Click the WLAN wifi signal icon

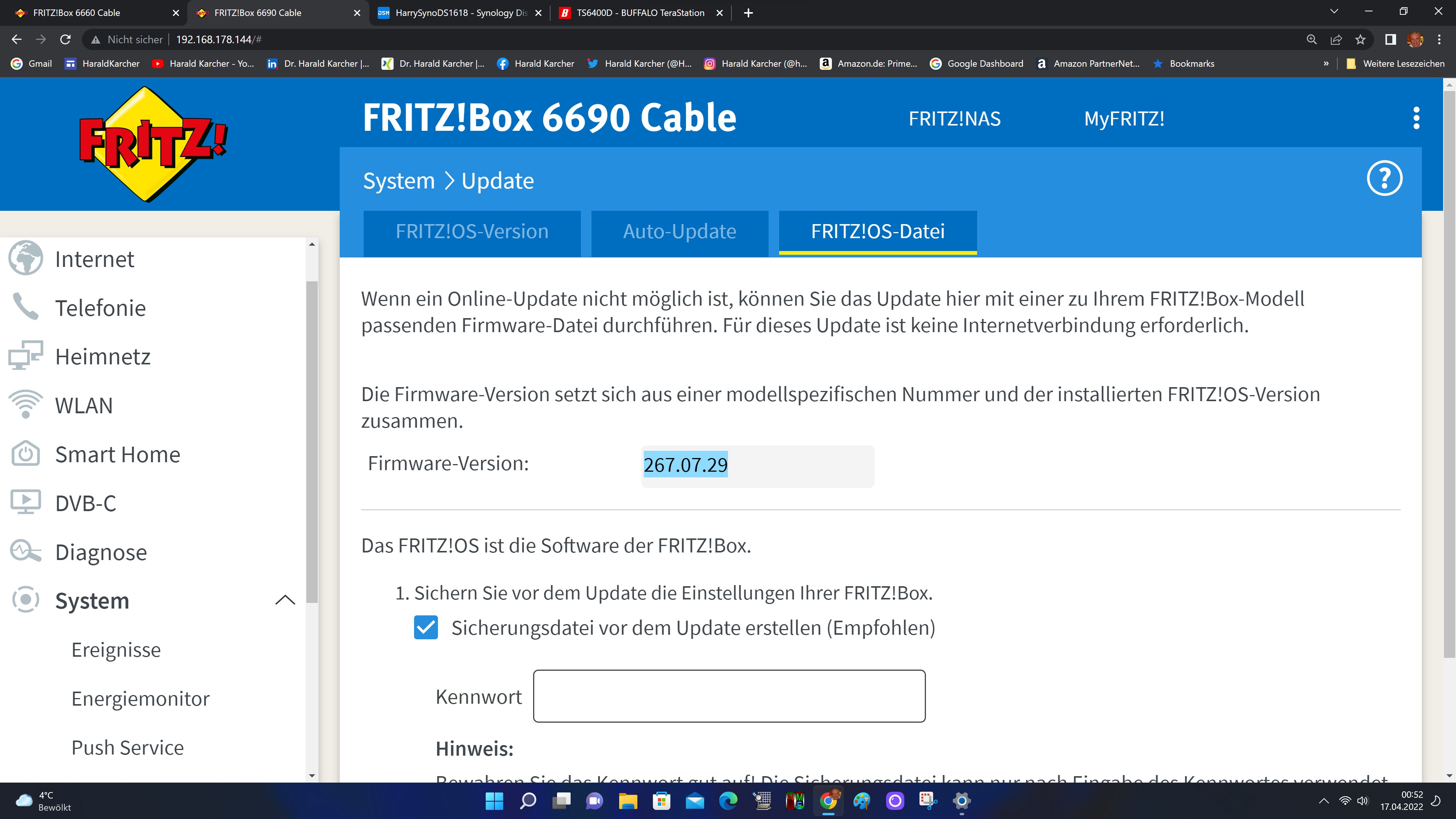[x=25, y=405]
